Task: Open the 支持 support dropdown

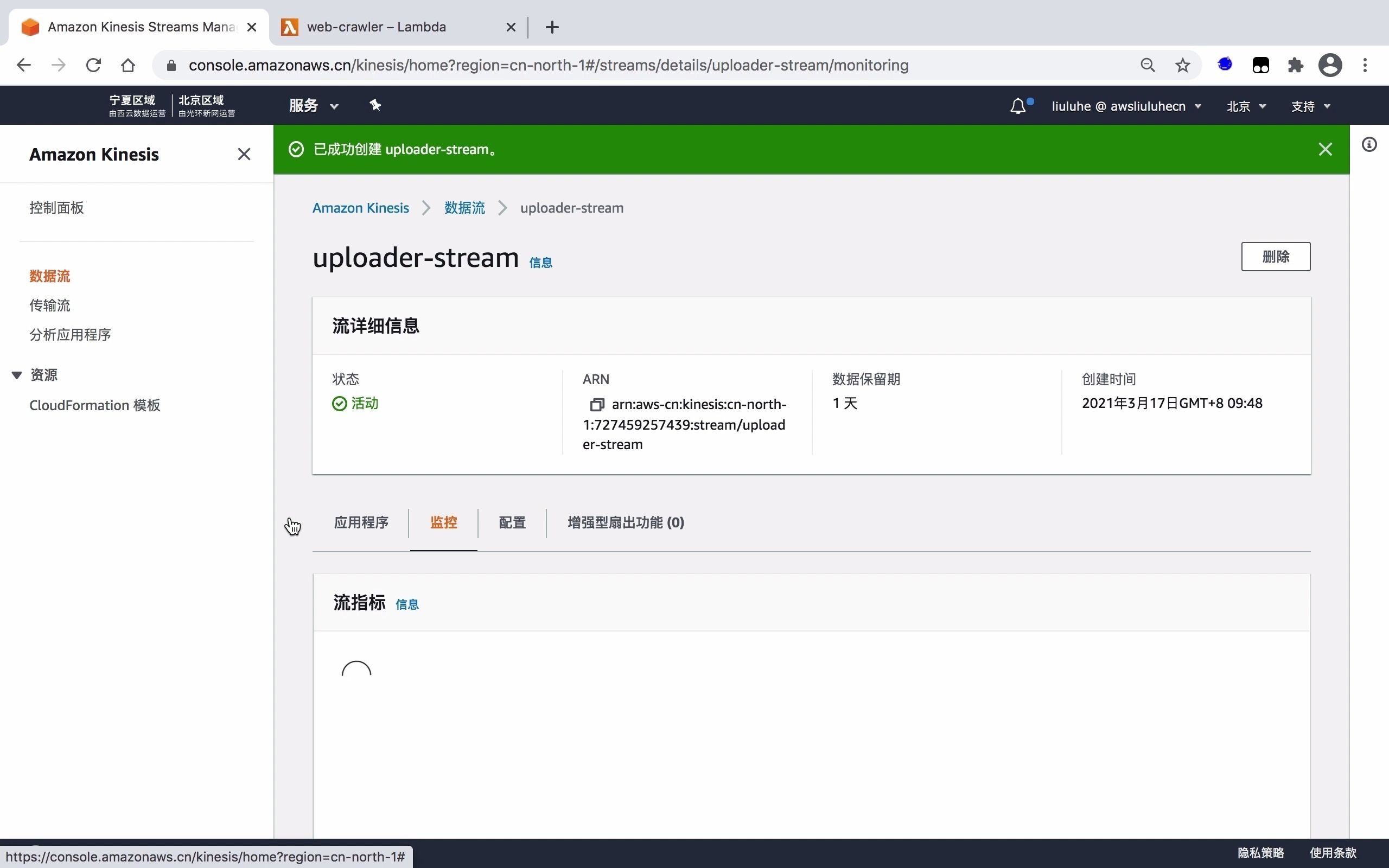Action: [1310, 106]
